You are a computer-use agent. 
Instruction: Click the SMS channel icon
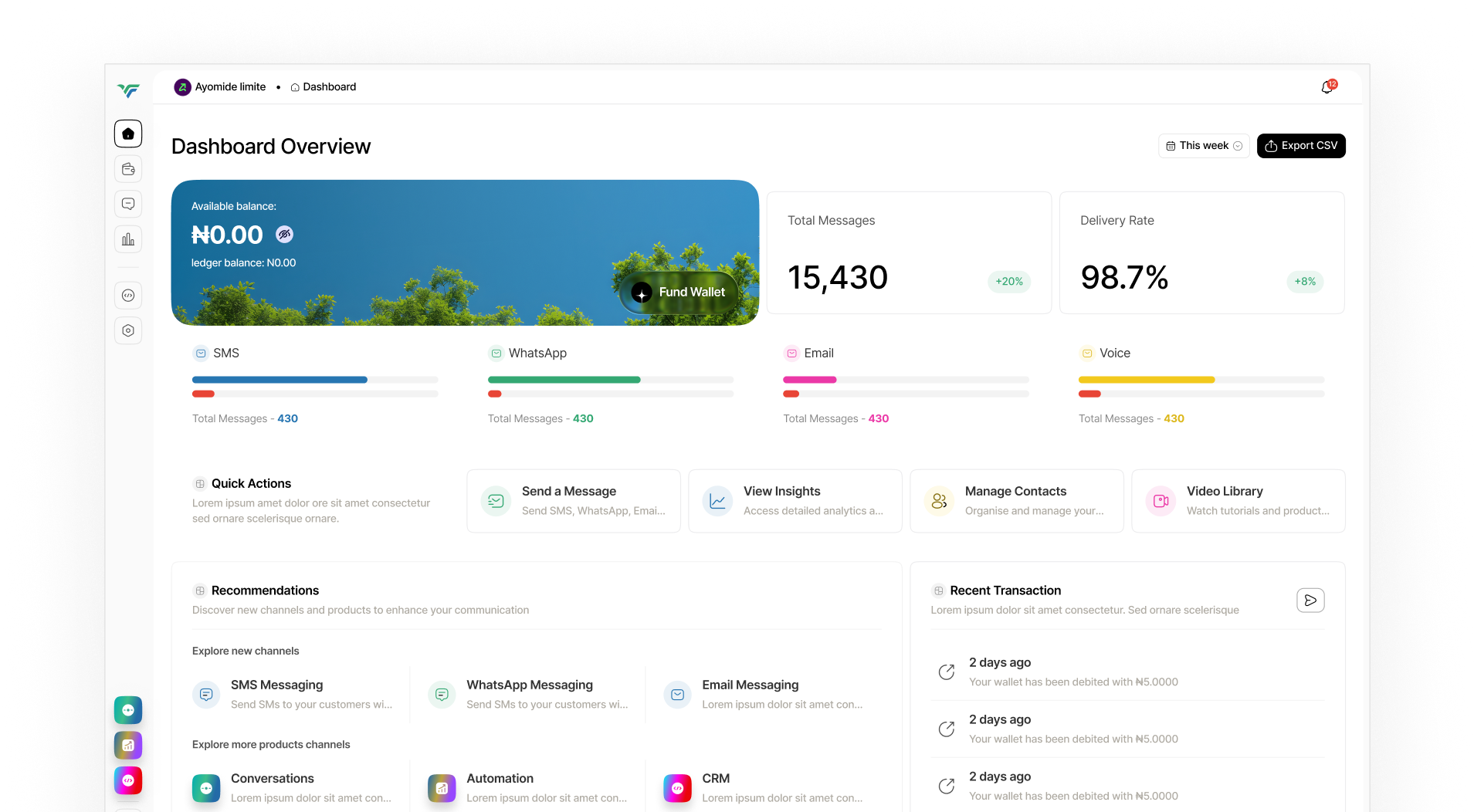pos(201,354)
